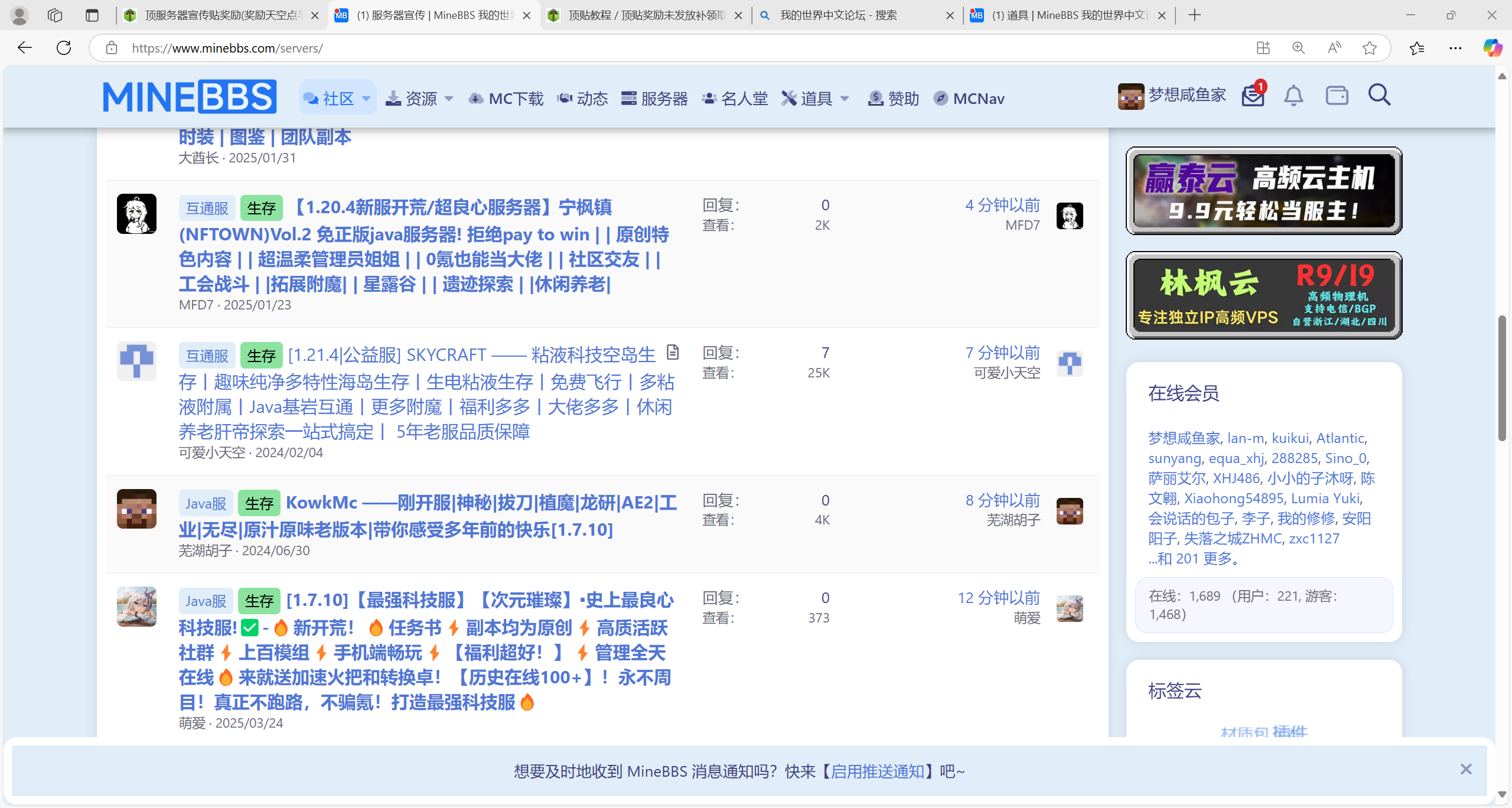Open the 4 分钟以前 latest post link
The image size is (1512, 808).
tap(1002, 205)
